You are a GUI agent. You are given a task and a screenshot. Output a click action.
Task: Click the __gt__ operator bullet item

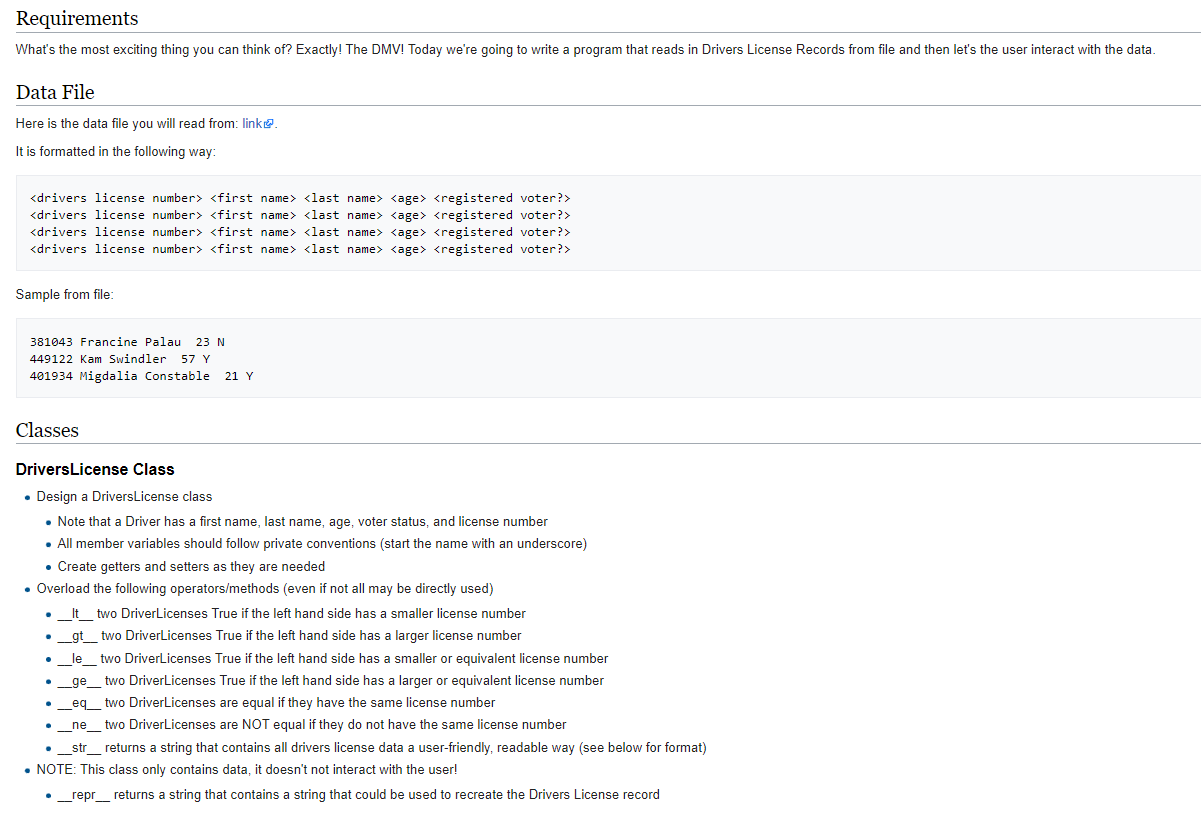pyautogui.click(x=289, y=635)
